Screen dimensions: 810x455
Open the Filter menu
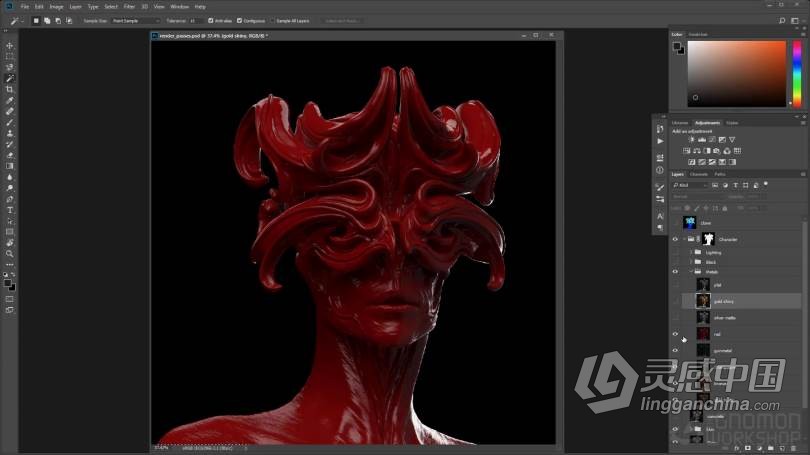pyautogui.click(x=129, y=7)
